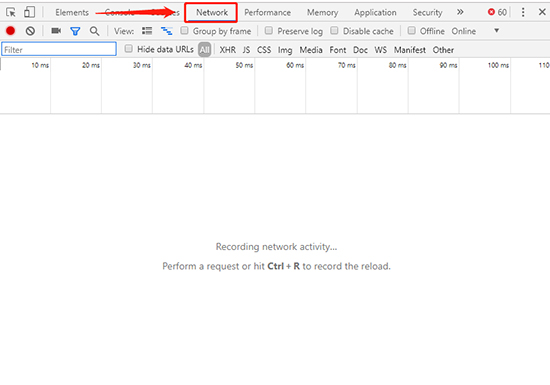The width and height of the screenshot is (550, 385).
Task: Filter requests by Doc type
Action: [x=360, y=50]
